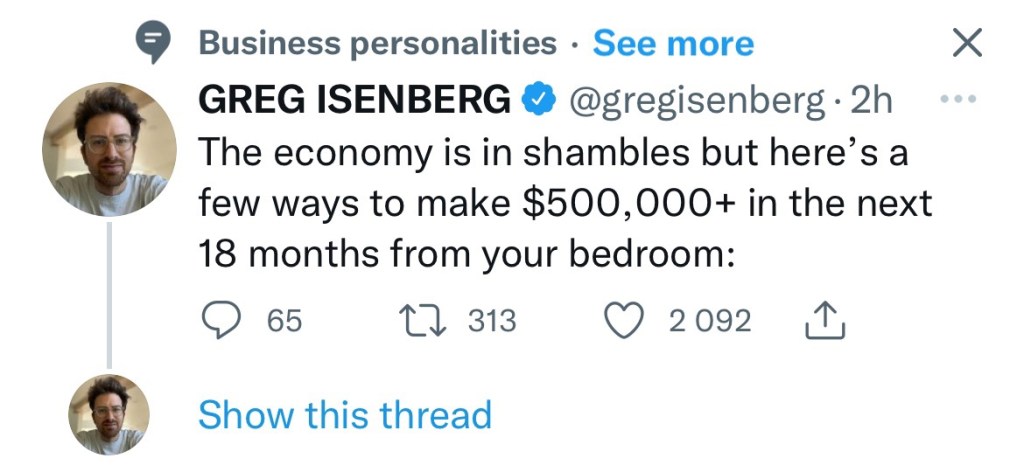Click the 65 replies count
1024x472 pixels.
284,321
